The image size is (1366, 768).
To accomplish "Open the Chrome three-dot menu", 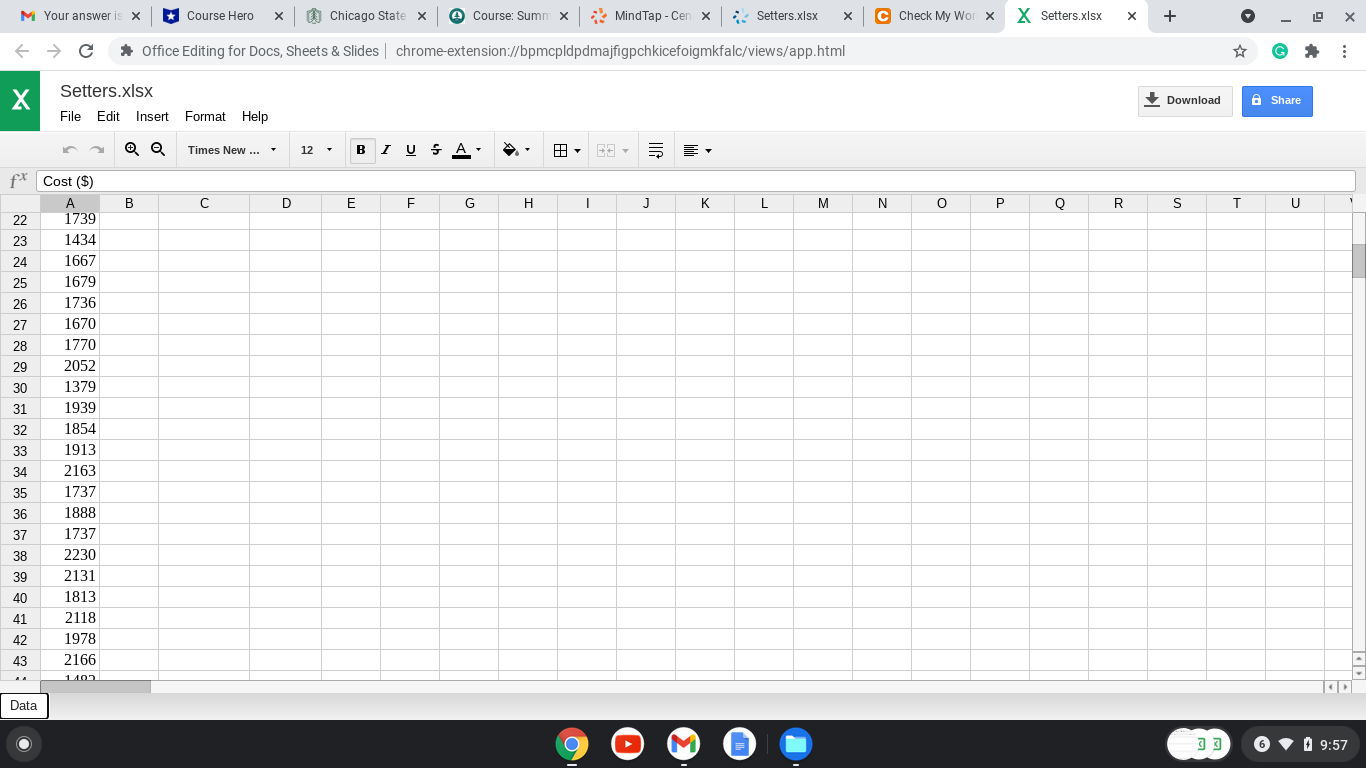I will (x=1343, y=51).
